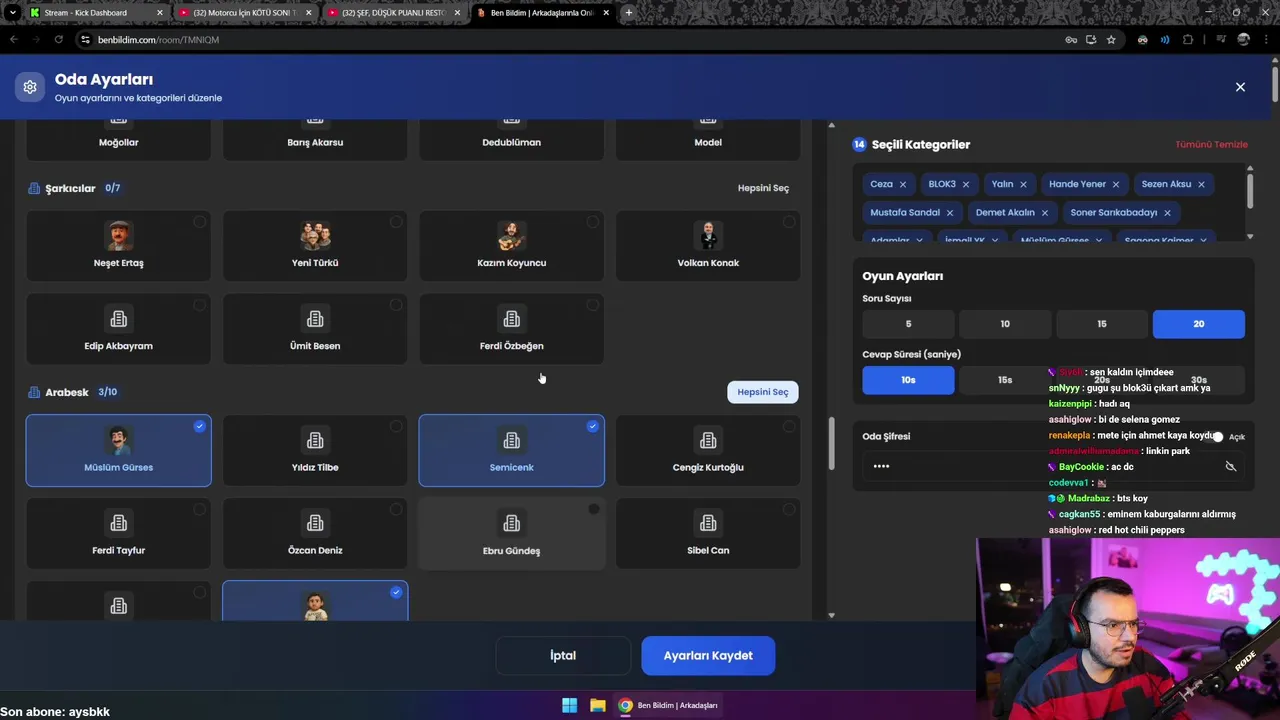Close the Oda Ayarları dialog with X
The image size is (1280, 720).
click(x=1240, y=87)
